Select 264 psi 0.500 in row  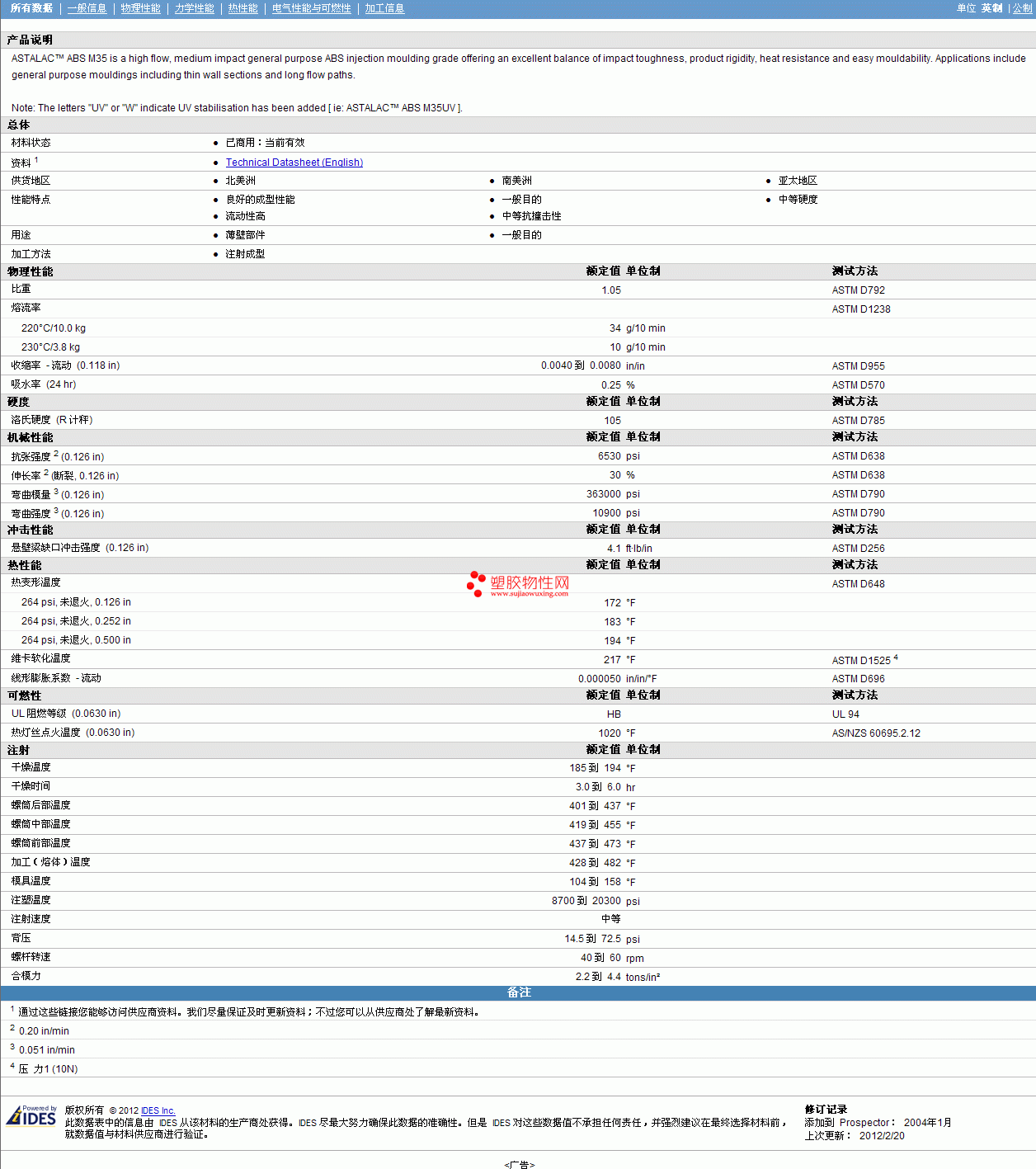518,641
